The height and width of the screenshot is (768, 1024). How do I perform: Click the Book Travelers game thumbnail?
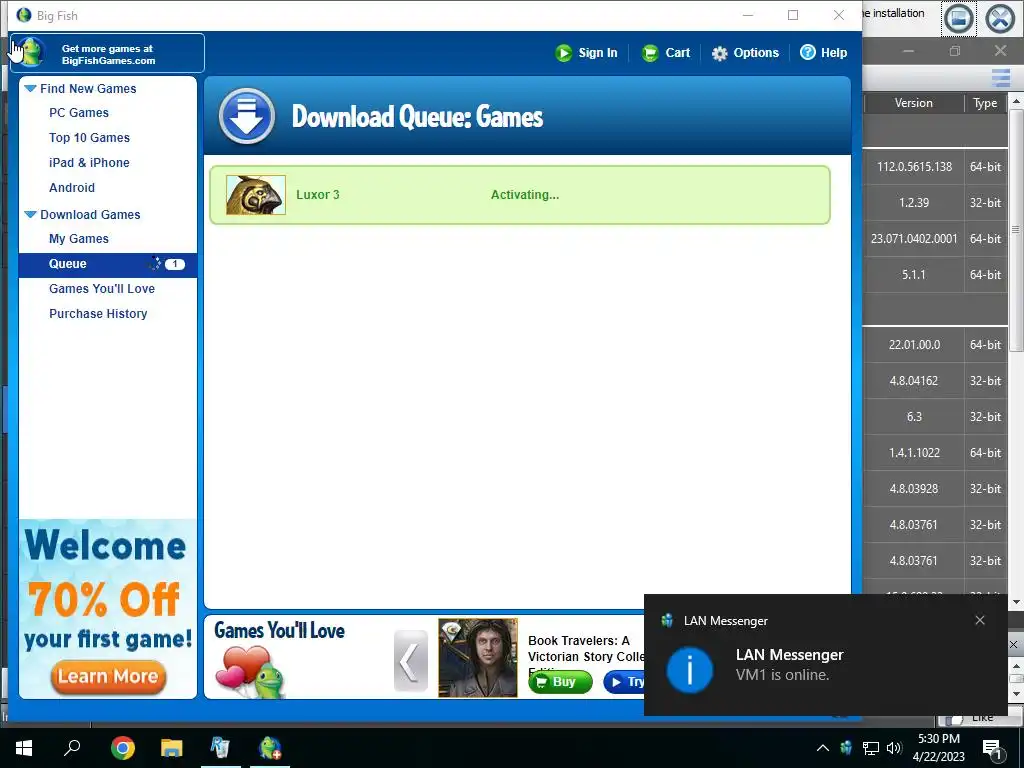coord(477,658)
